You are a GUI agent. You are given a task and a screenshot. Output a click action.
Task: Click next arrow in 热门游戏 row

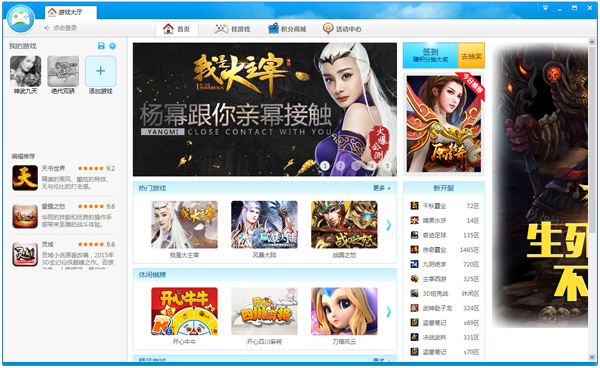click(x=388, y=225)
